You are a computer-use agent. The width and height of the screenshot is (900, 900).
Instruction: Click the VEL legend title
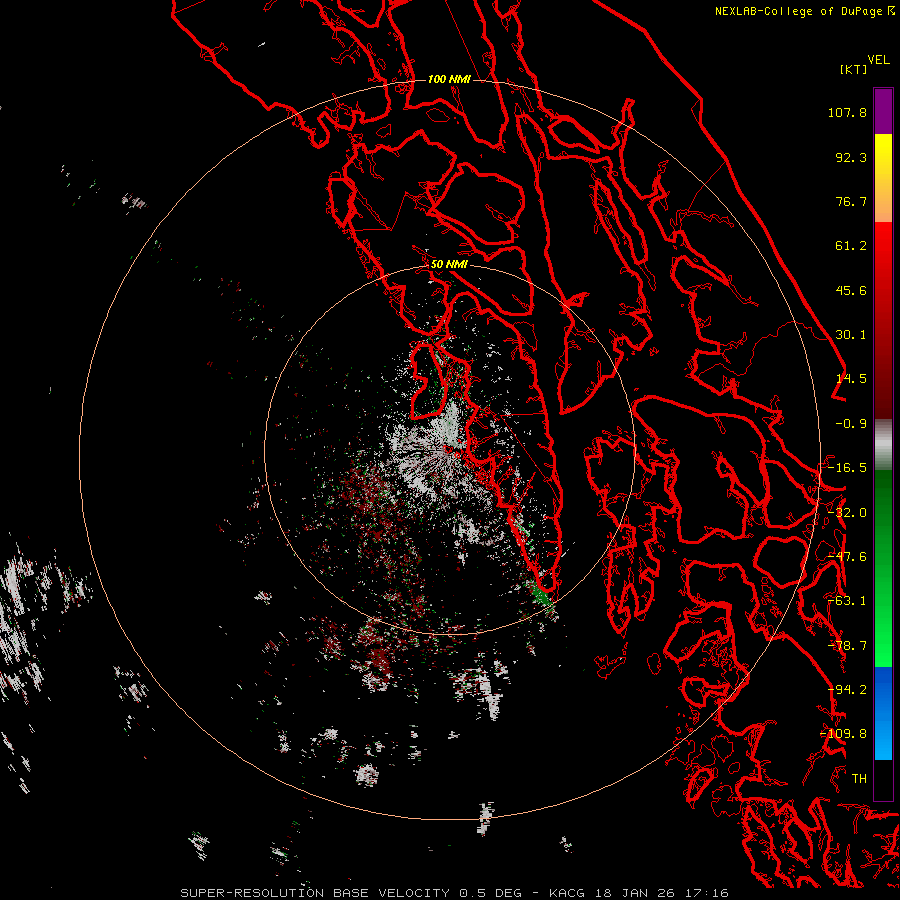click(x=878, y=60)
